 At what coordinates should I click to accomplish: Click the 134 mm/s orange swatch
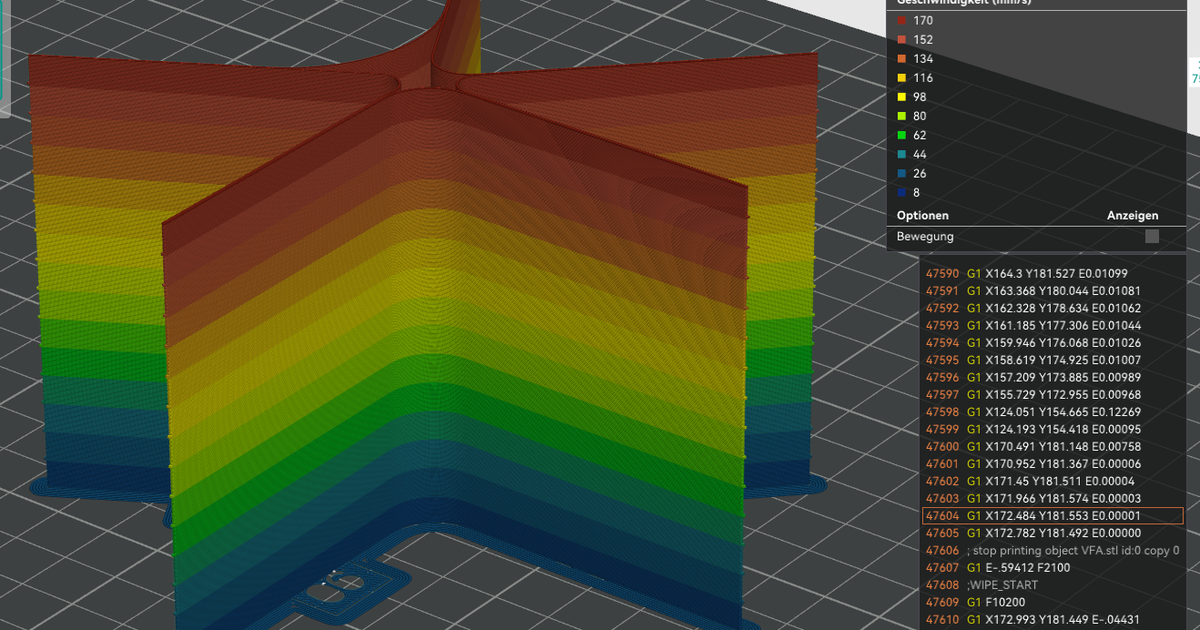click(901, 59)
